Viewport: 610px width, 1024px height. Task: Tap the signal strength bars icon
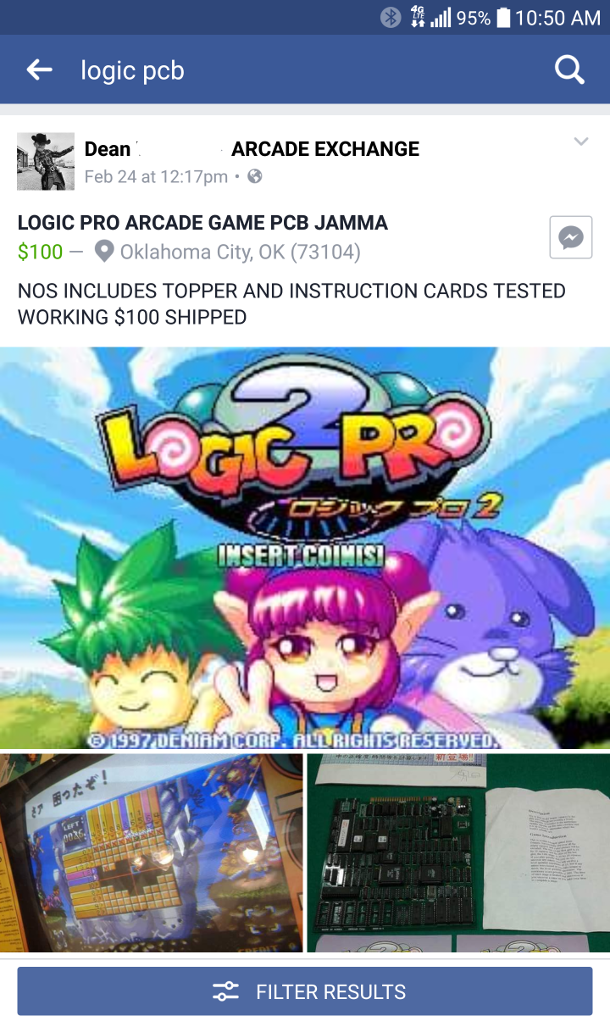(441, 18)
